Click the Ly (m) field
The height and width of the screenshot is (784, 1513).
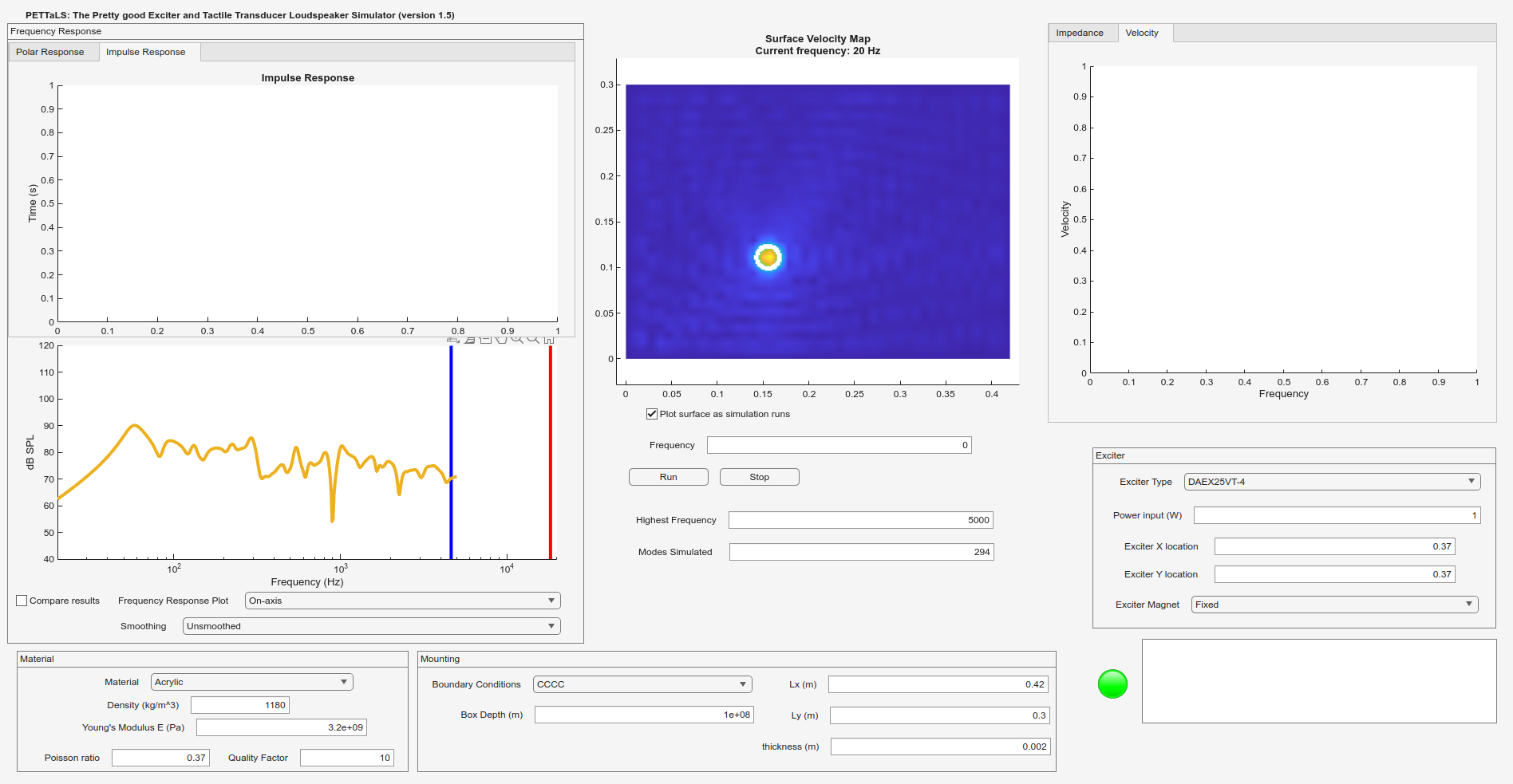click(939, 715)
